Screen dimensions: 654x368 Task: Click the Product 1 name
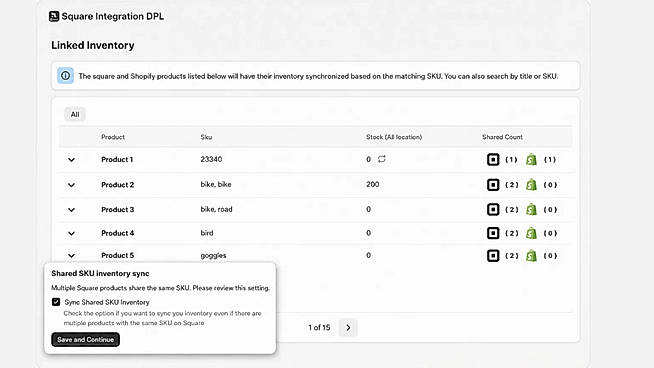point(117,159)
